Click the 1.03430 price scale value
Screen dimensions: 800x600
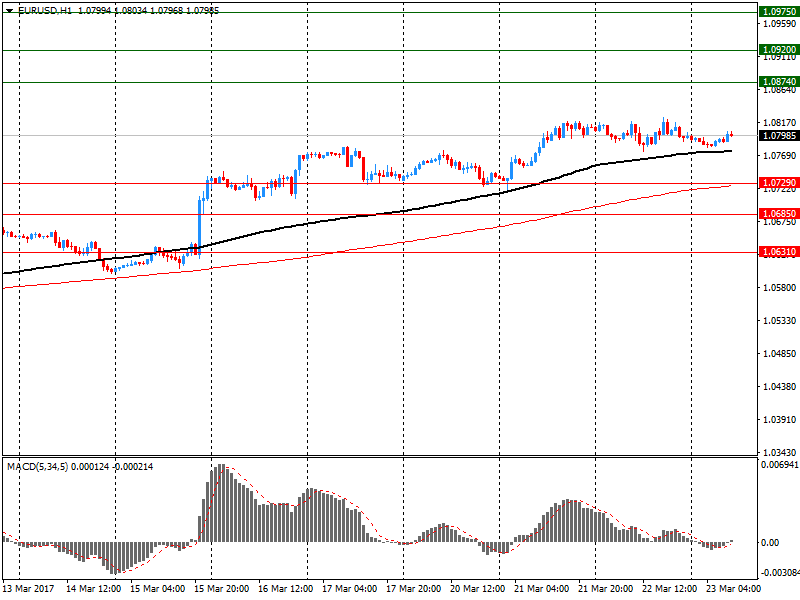tap(779, 453)
